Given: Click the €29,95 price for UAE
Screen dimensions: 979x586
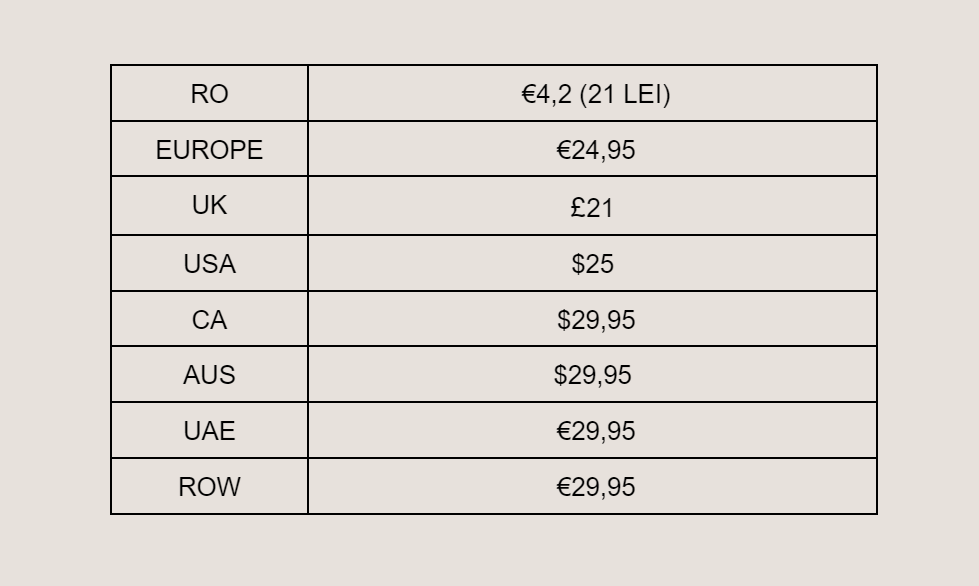Looking at the screenshot, I should click(596, 431).
